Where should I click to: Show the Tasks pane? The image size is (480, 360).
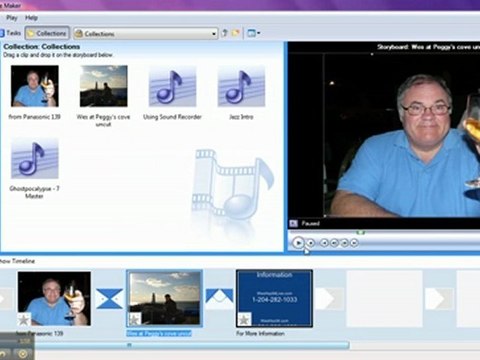click(11, 33)
